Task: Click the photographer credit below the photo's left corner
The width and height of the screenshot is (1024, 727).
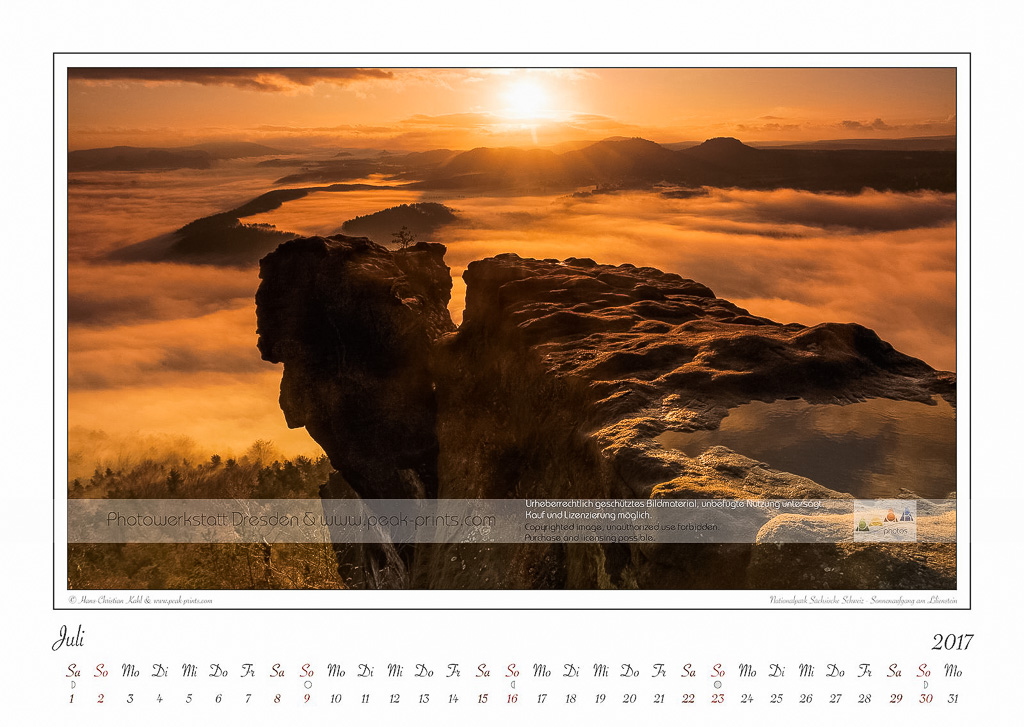Action: (140, 600)
